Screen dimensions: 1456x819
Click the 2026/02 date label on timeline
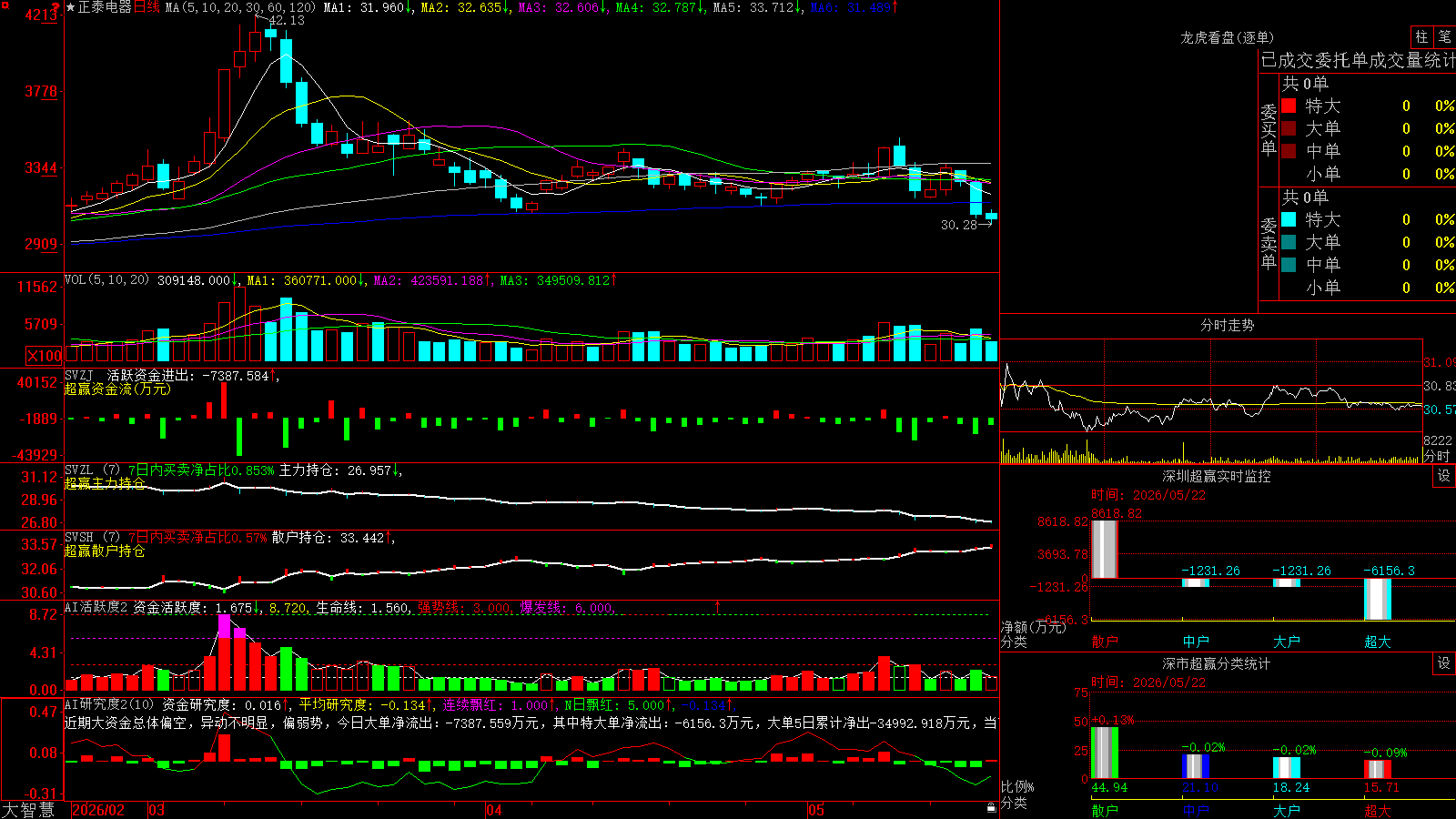pos(98,810)
